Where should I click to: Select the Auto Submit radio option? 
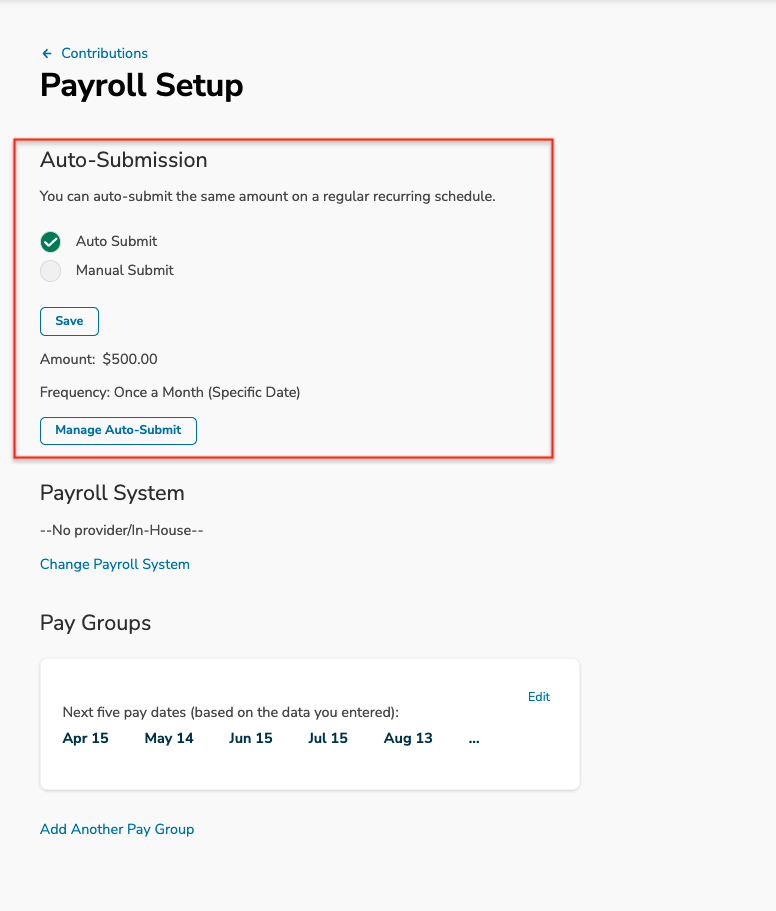[x=51, y=242]
